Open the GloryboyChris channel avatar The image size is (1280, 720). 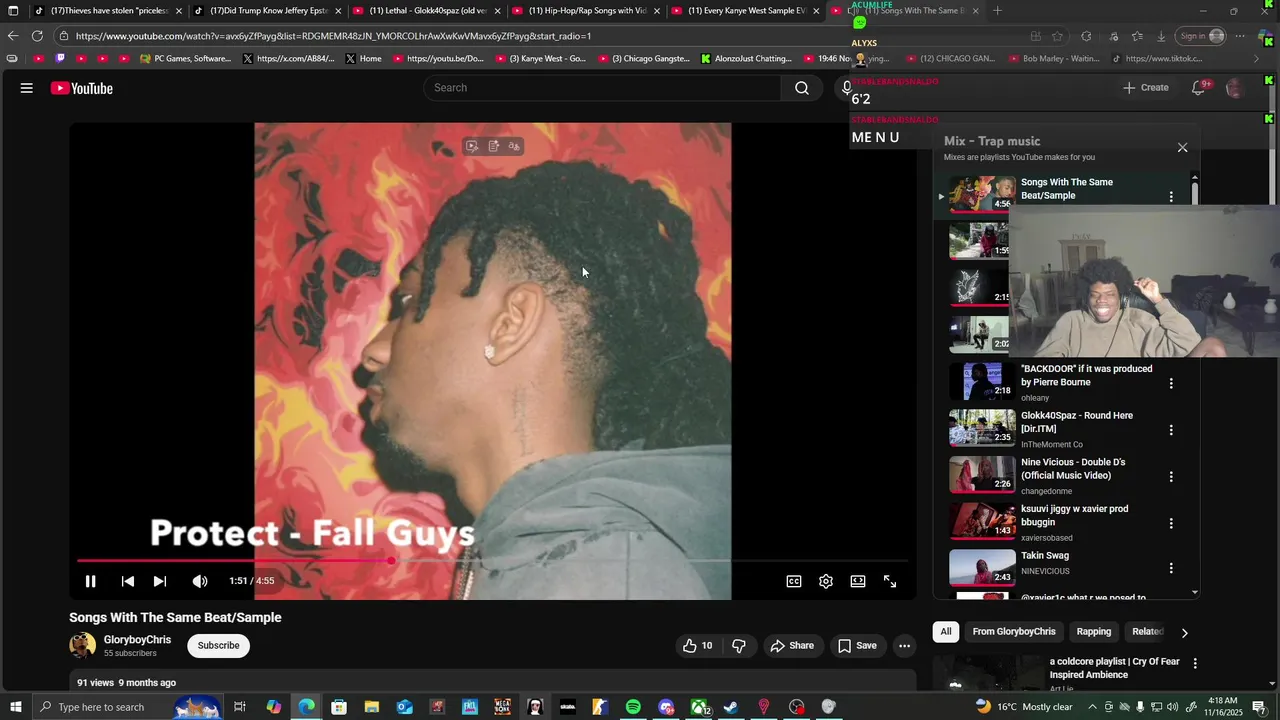[x=82, y=646]
